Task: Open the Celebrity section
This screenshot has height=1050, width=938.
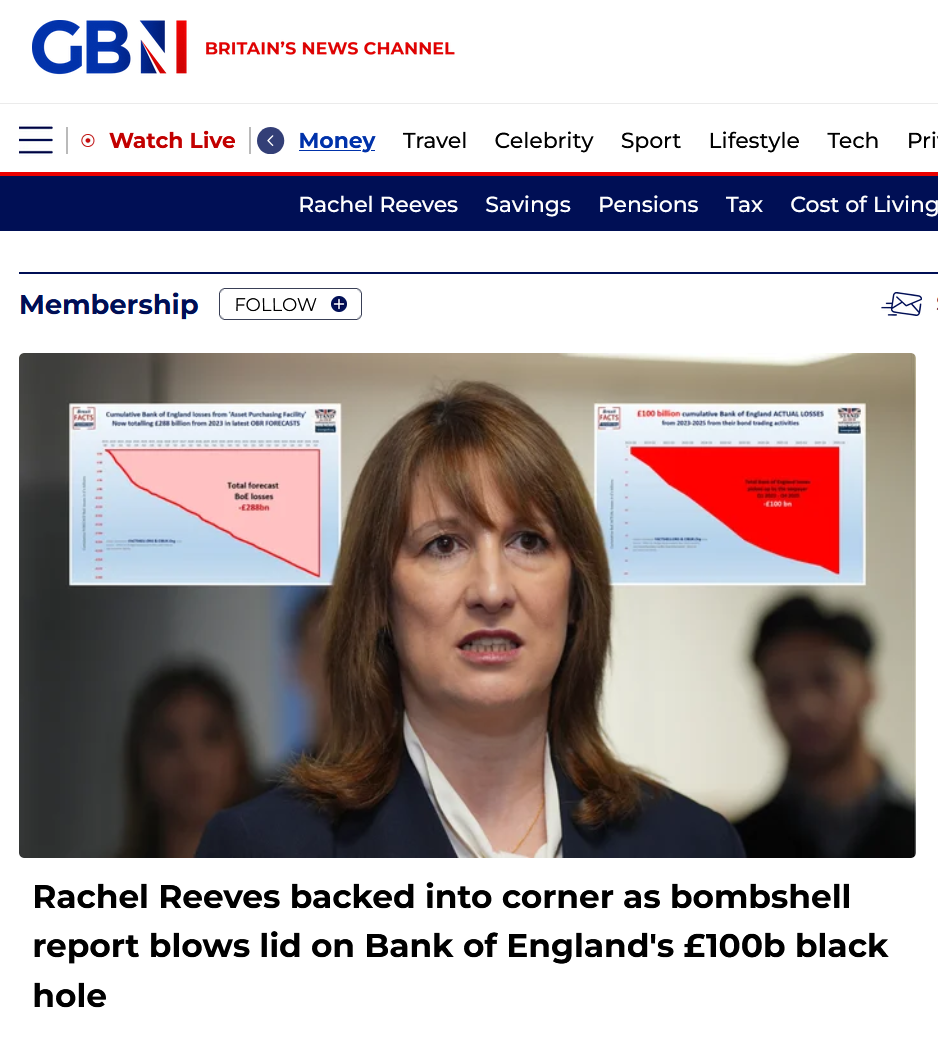Action: (x=544, y=141)
